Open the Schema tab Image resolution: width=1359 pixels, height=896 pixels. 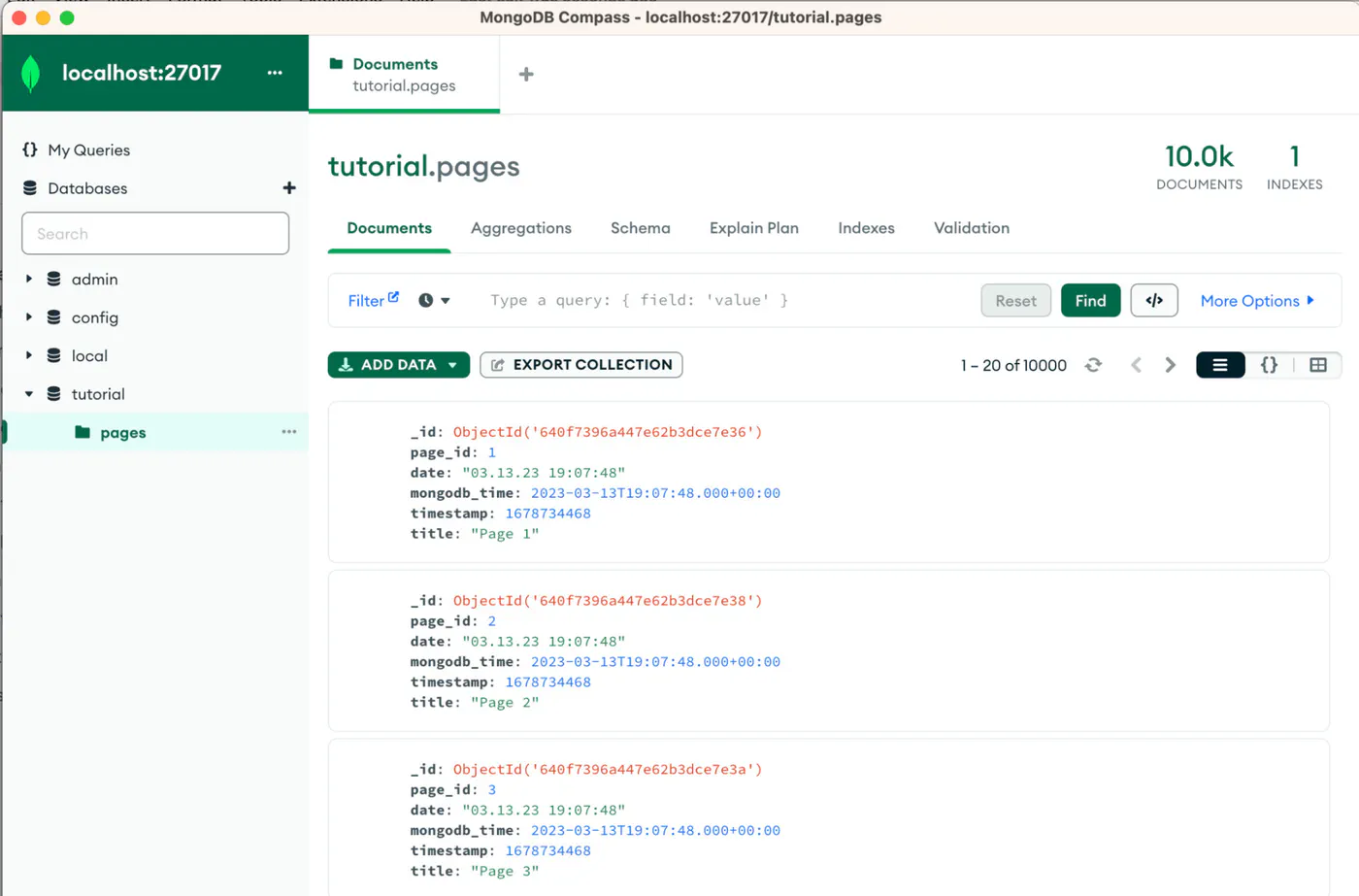pos(640,228)
